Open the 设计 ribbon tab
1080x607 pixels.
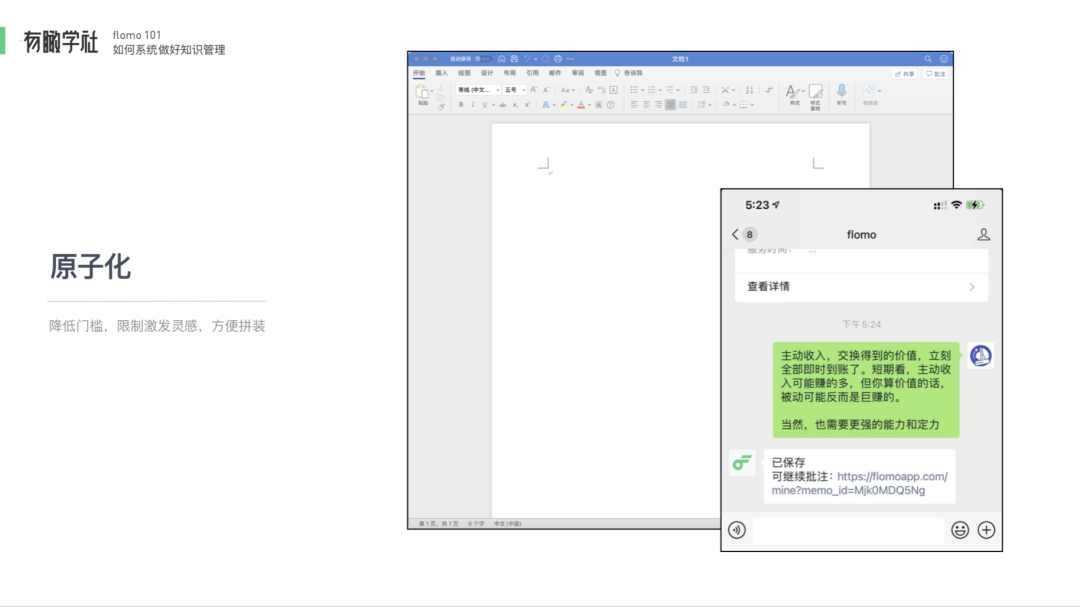(487, 73)
